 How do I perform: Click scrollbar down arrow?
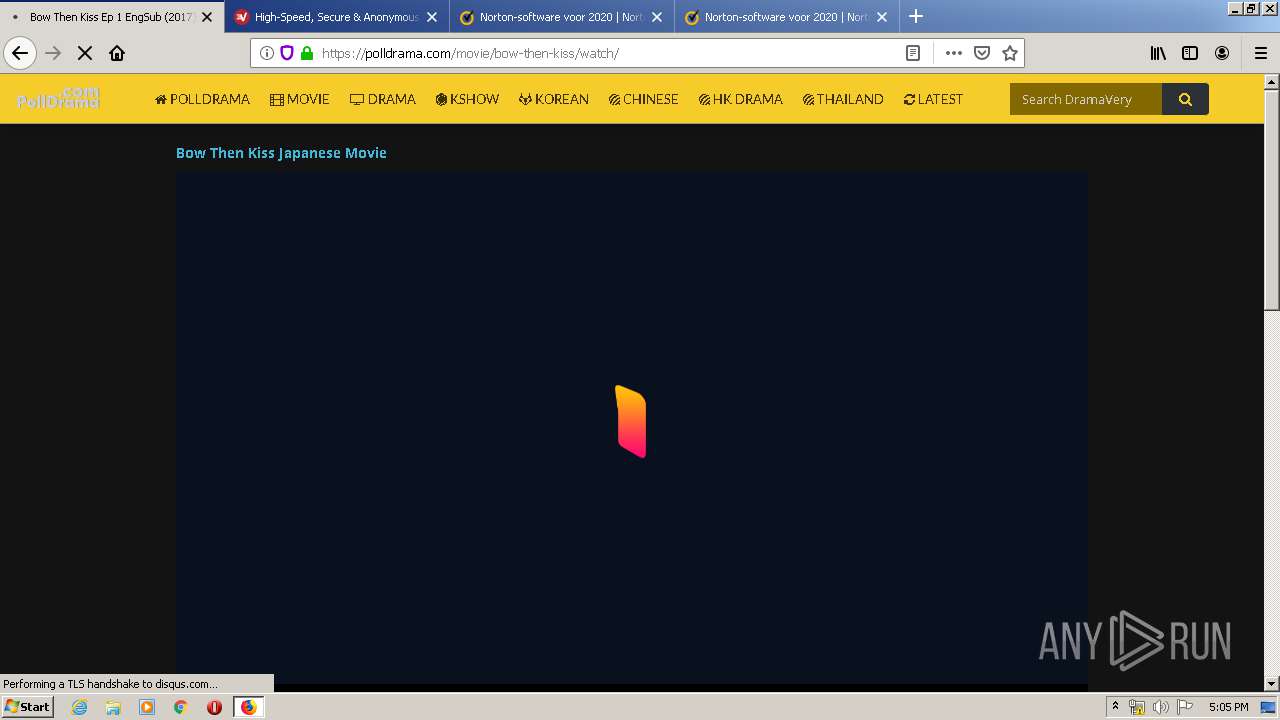(x=1272, y=684)
